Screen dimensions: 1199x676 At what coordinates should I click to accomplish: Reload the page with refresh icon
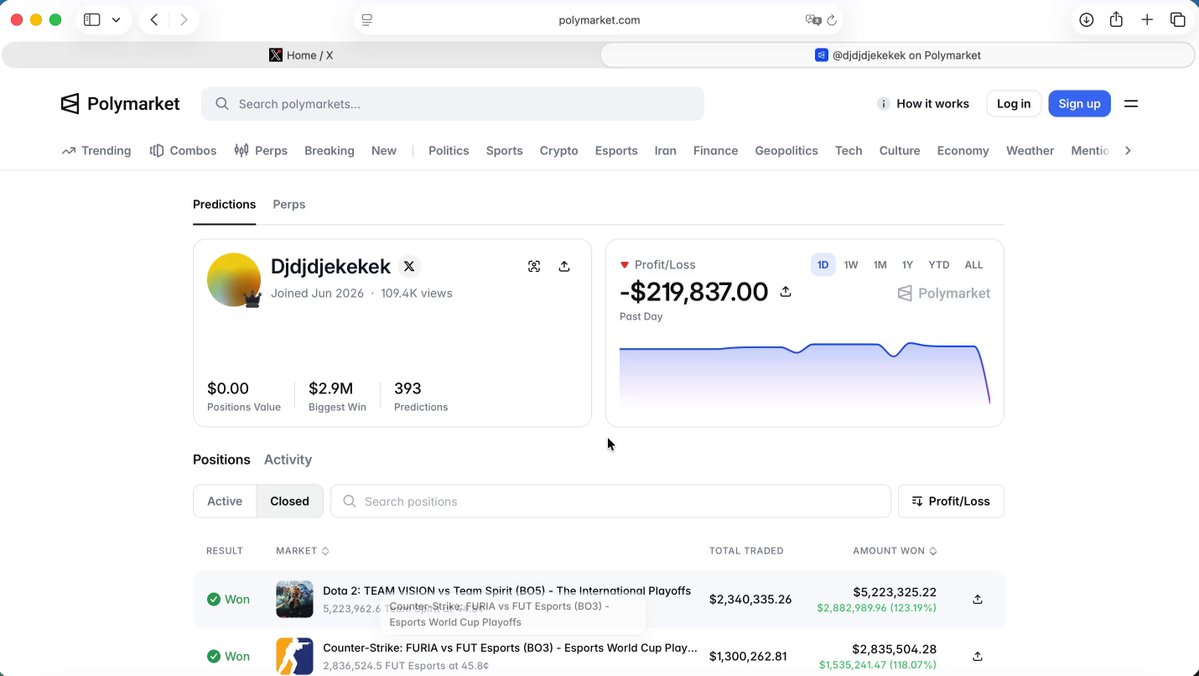pos(832,20)
